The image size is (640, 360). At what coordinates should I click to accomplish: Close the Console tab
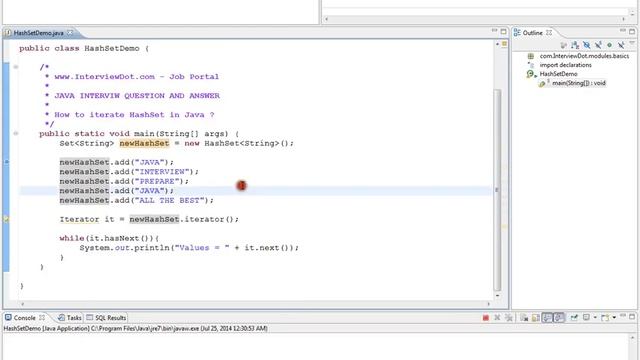42,317
